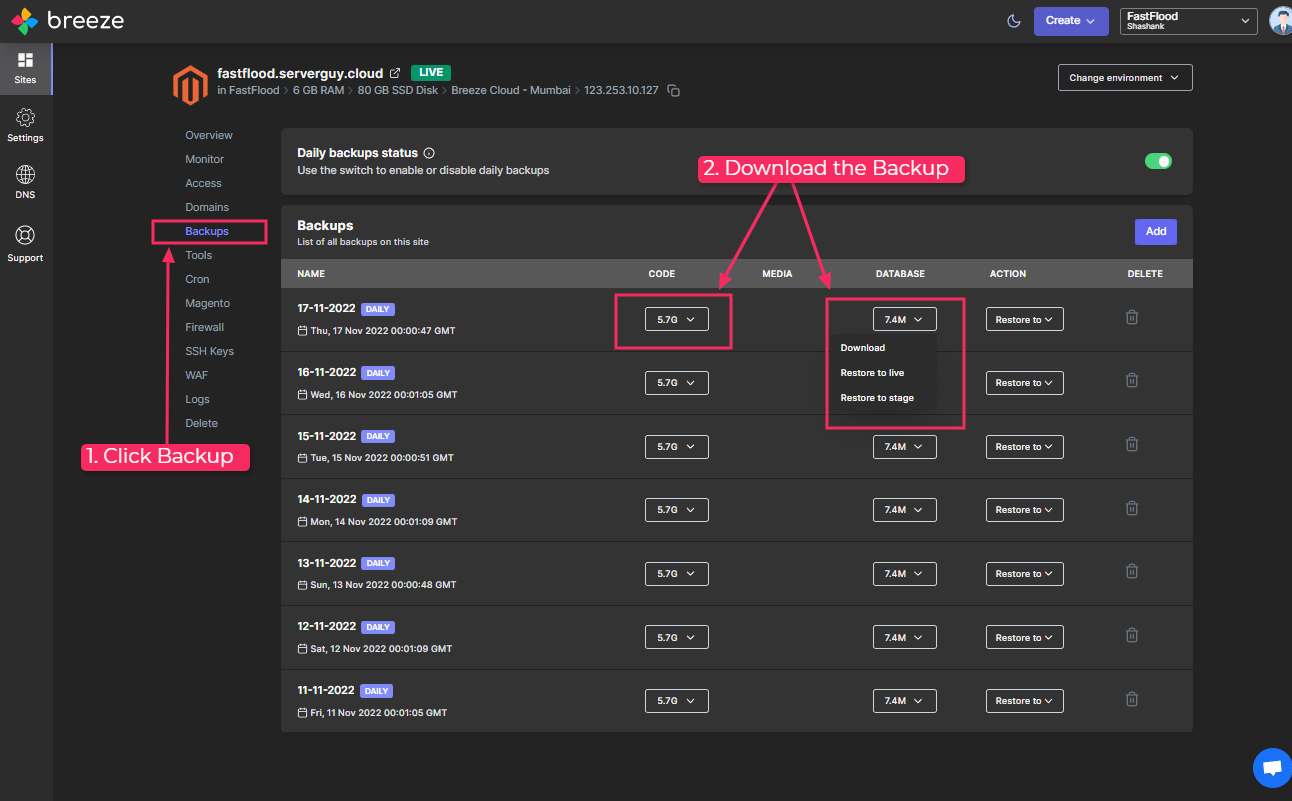This screenshot has width=1292, height=801.
Task: Delete the 11-11-2022 backup
Action: [1132, 699]
